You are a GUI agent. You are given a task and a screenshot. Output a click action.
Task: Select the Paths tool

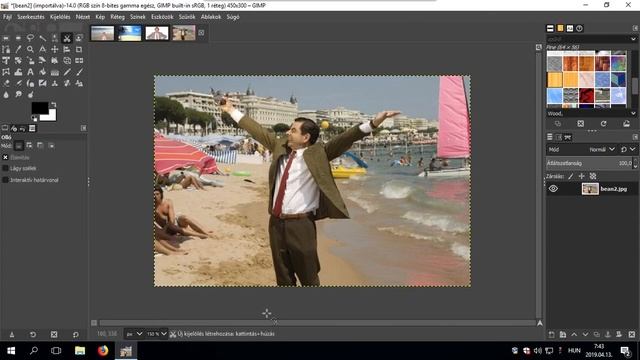(x=6, y=49)
